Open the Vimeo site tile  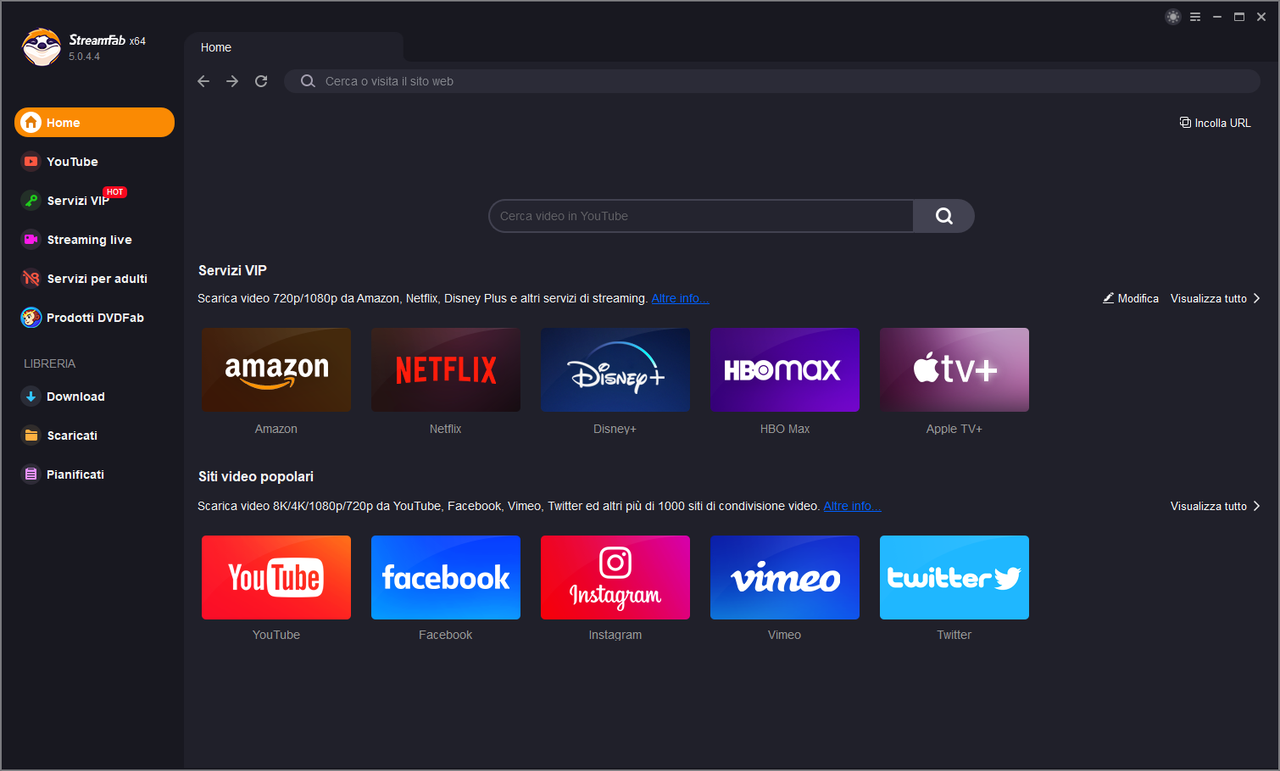pyautogui.click(x=784, y=577)
